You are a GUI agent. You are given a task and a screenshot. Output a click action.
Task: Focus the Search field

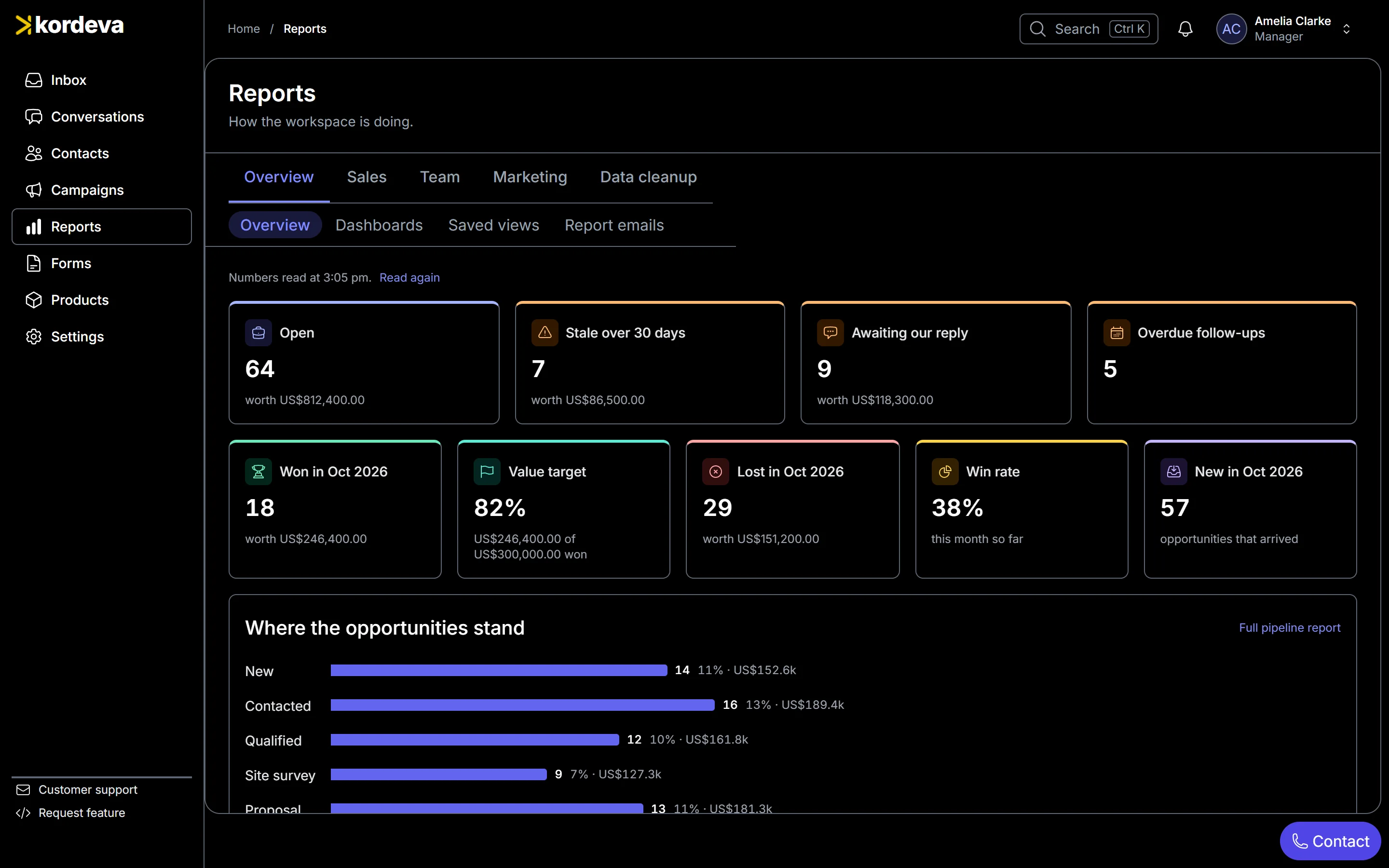[x=1089, y=29]
